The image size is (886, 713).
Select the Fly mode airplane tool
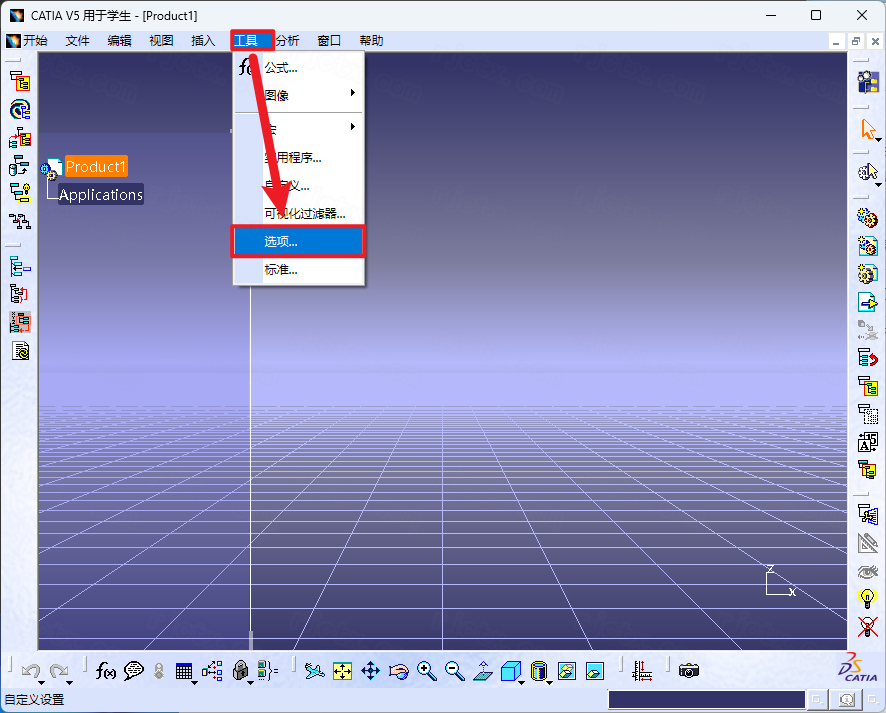tap(315, 671)
